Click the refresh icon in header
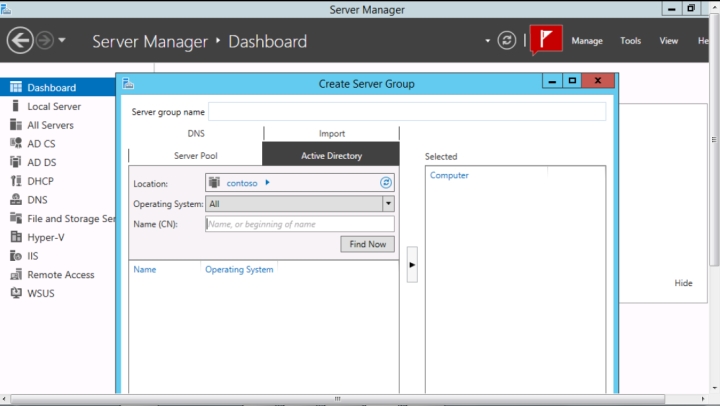The image size is (720, 406). tap(508, 41)
